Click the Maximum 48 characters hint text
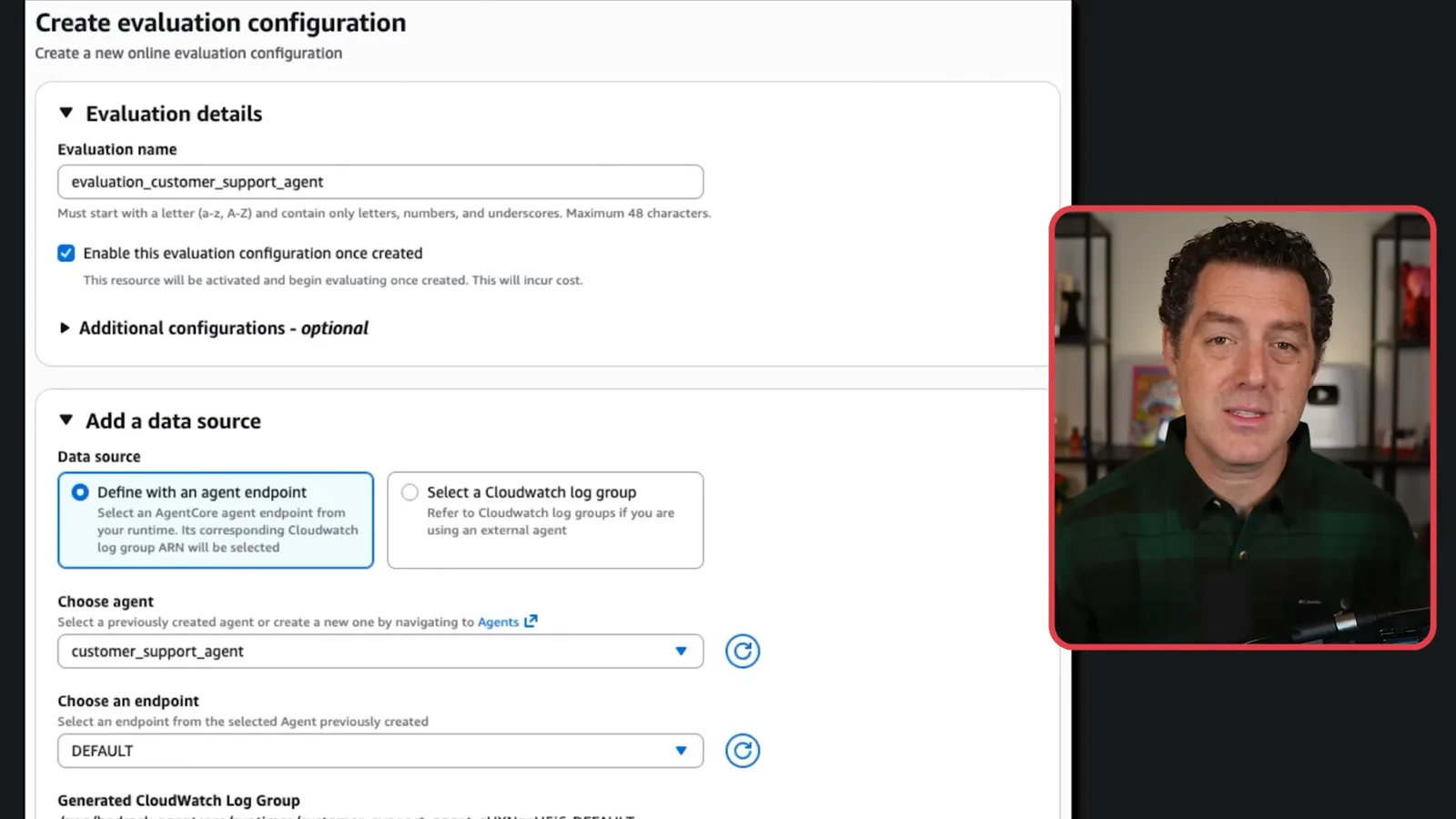Image resolution: width=1456 pixels, height=819 pixels. pyautogui.click(x=638, y=213)
